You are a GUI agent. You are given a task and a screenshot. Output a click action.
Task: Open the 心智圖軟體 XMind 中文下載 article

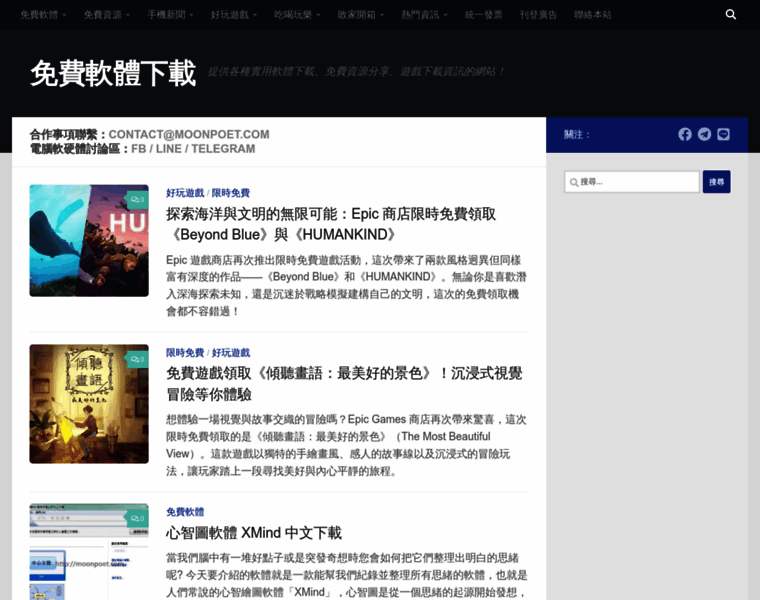(254, 533)
